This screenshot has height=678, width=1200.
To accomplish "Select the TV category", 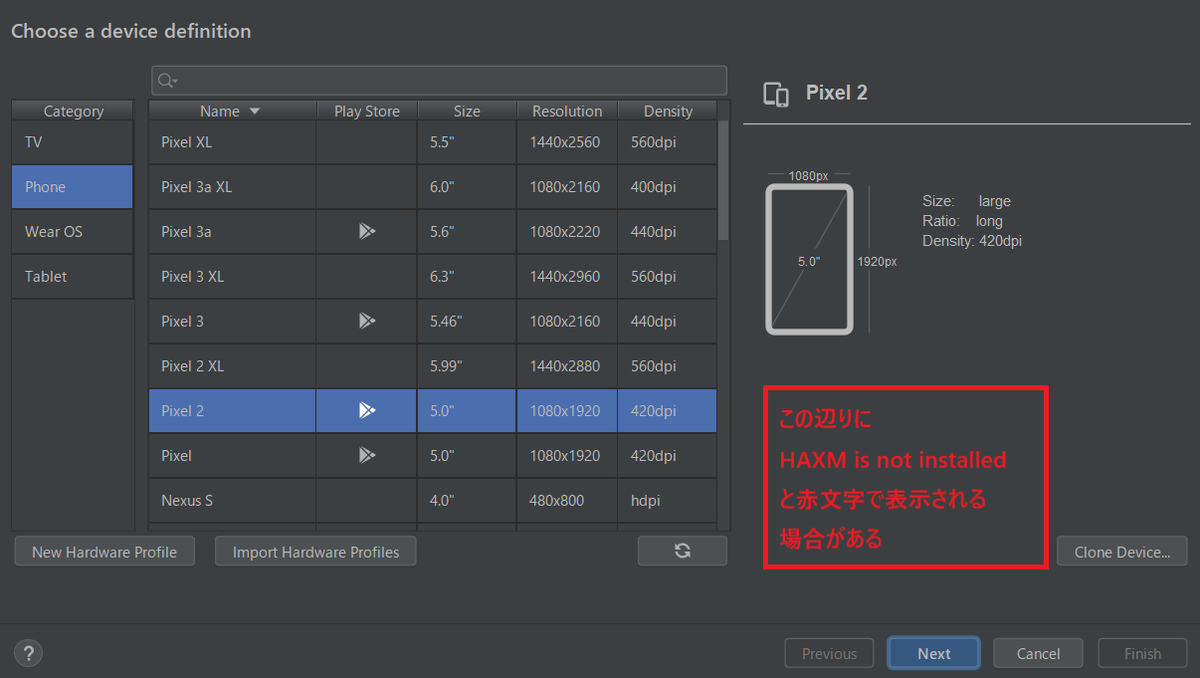I will pos(72,142).
